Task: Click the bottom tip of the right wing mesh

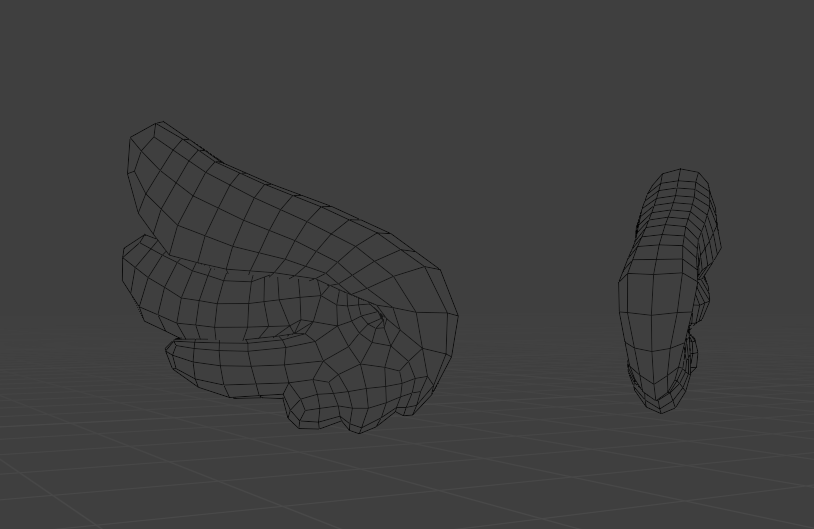Action: (661, 405)
